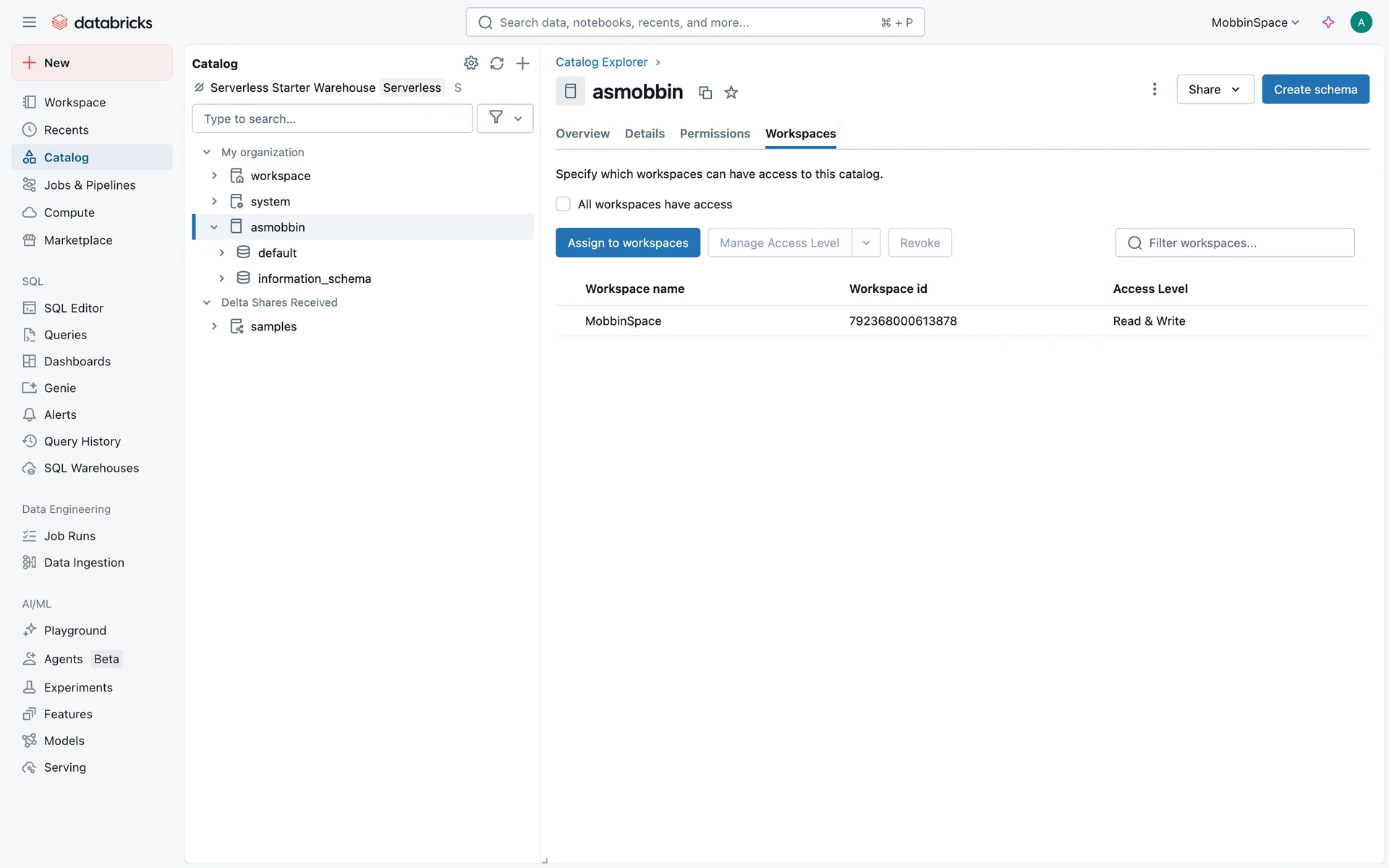Enable All workspaces have access checkbox
Screen dimensions: 1389x868
(563, 204)
